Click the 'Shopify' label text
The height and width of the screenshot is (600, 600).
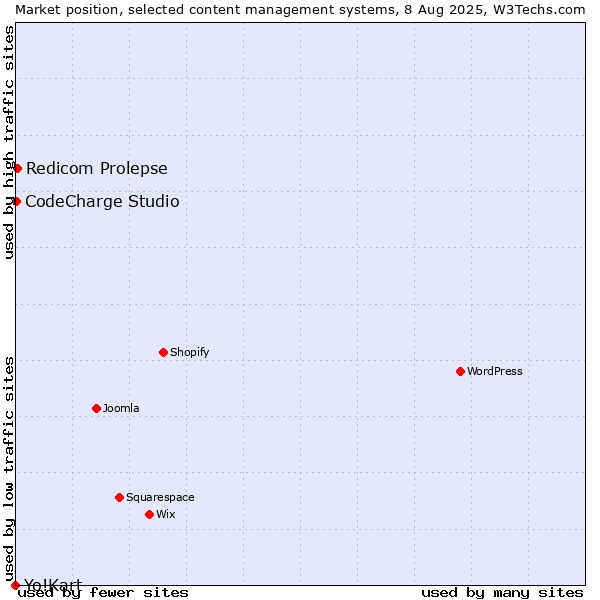[x=189, y=352]
